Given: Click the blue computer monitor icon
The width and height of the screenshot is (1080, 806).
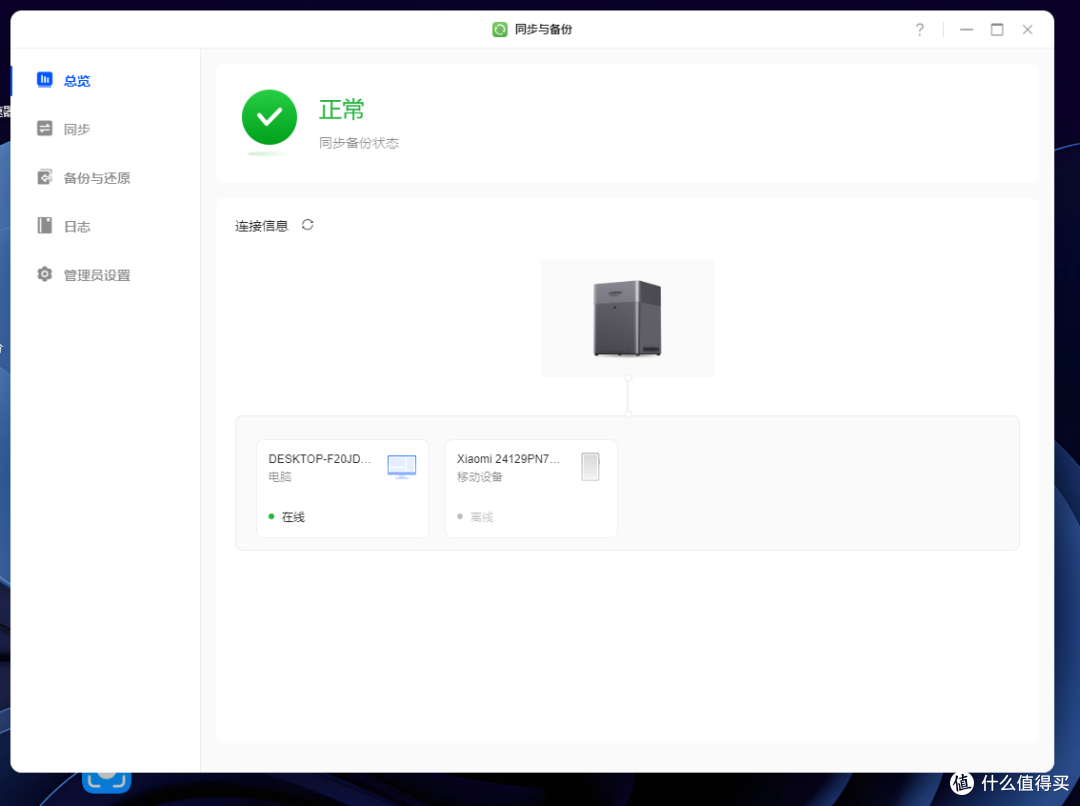Looking at the screenshot, I should click(x=402, y=466).
